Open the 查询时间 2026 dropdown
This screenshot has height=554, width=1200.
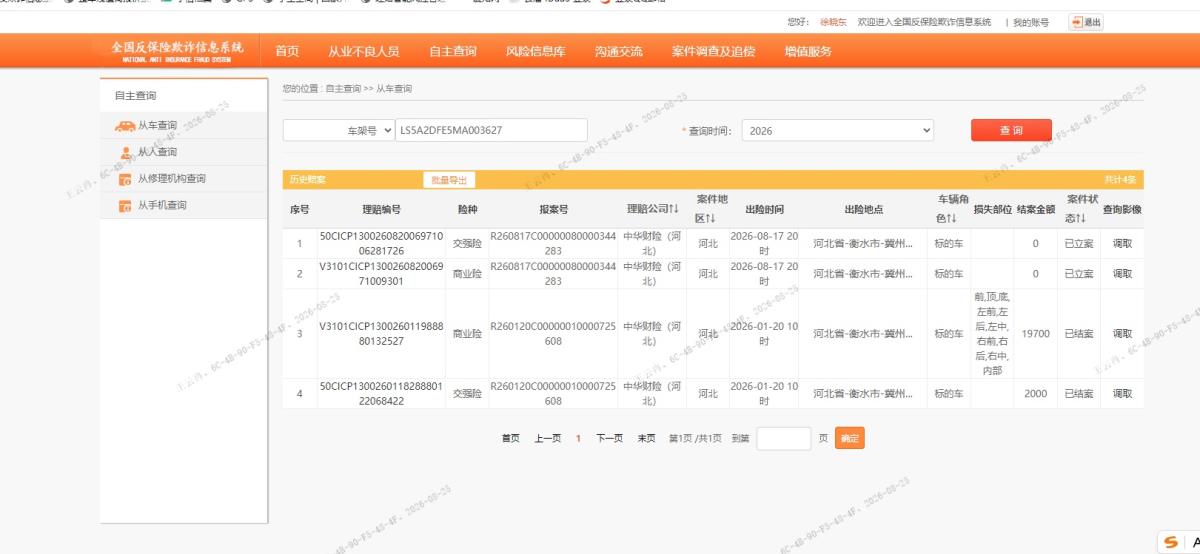[x=837, y=130]
